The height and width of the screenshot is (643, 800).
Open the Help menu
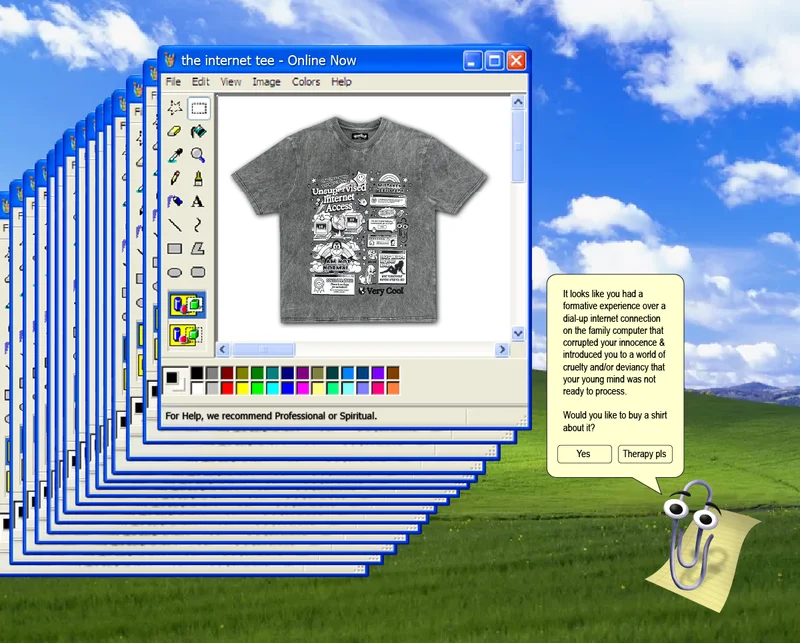click(x=341, y=82)
